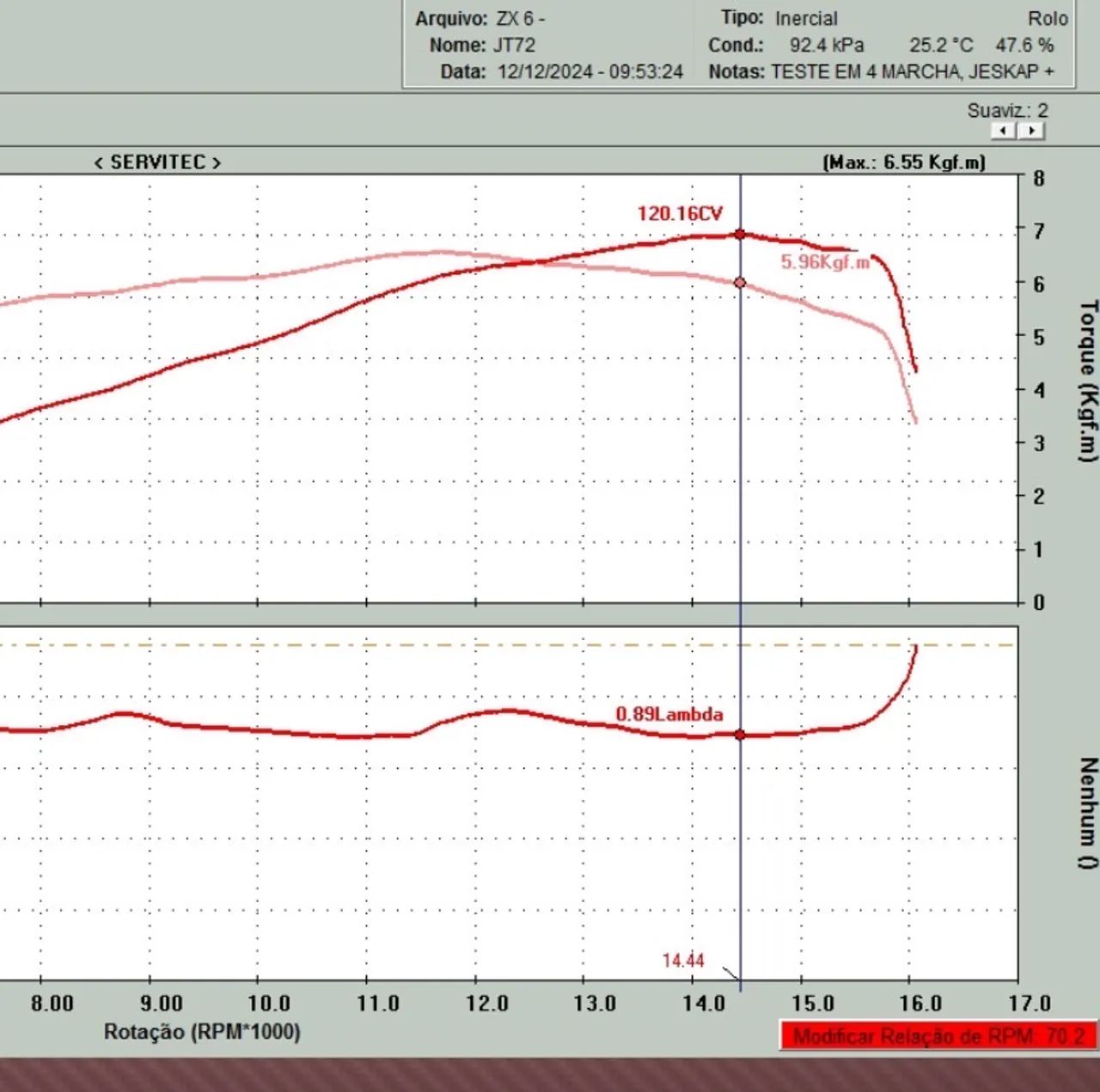Decrease Suaviz smoothing with left arrow
The image size is (1100, 1092).
pyautogui.click(x=1004, y=131)
